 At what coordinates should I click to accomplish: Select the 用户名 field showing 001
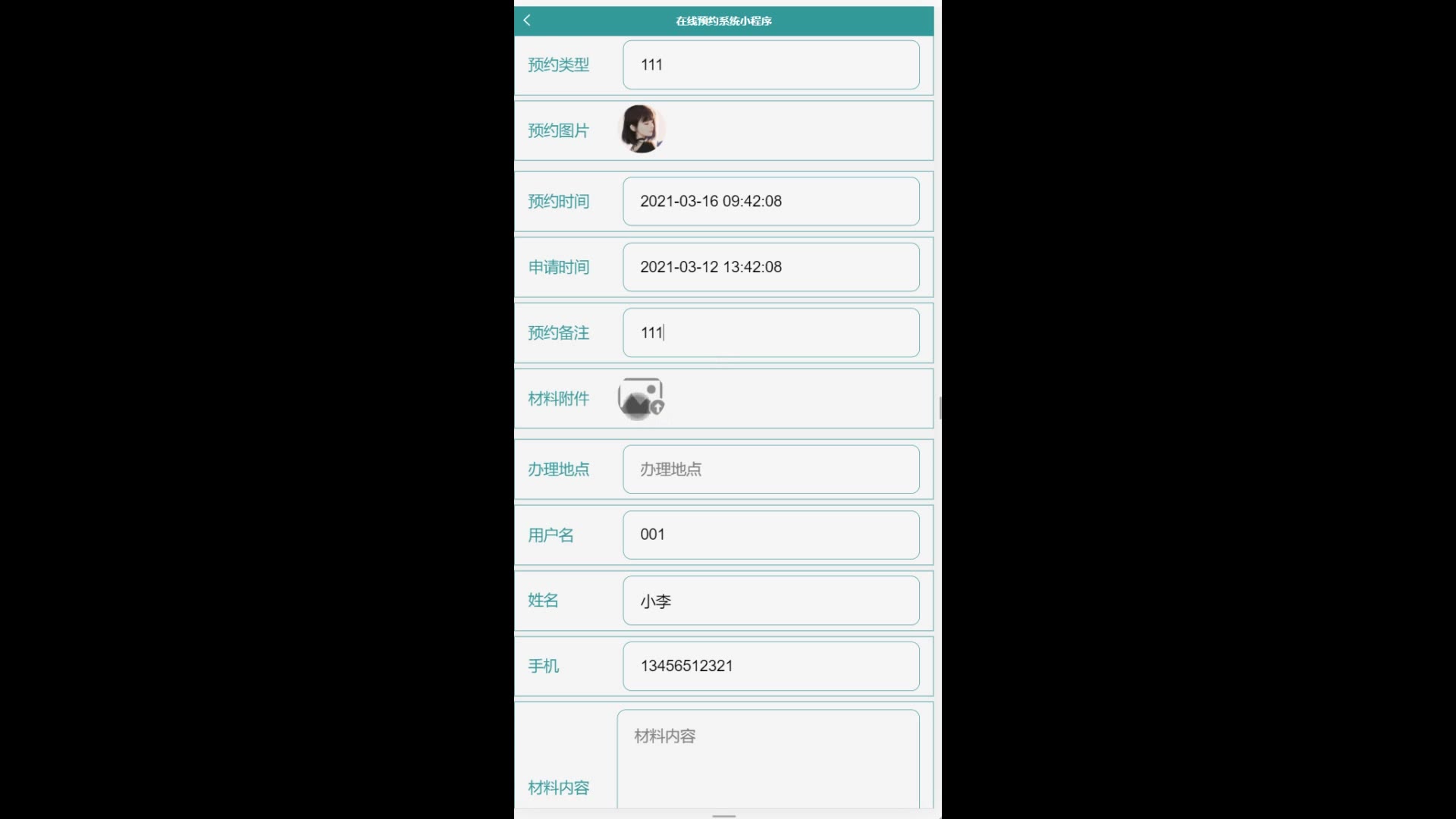click(x=771, y=535)
